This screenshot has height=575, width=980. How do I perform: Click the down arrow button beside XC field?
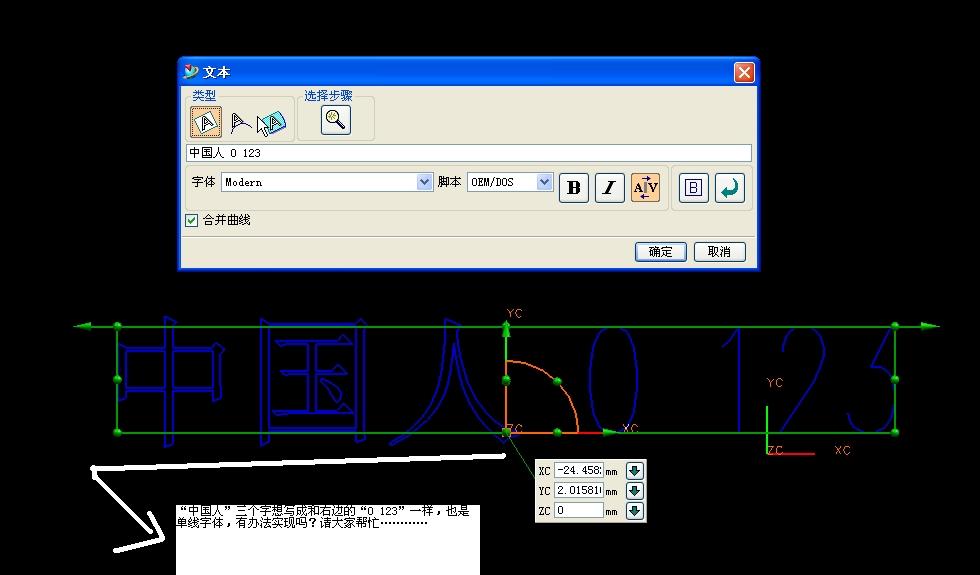pos(634,471)
